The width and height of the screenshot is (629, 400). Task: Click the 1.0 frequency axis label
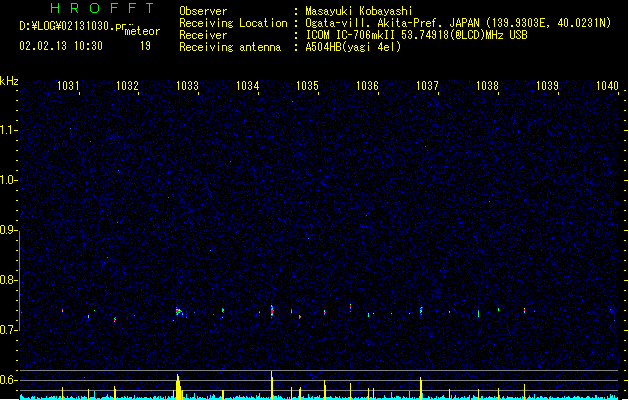click(8, 180)
